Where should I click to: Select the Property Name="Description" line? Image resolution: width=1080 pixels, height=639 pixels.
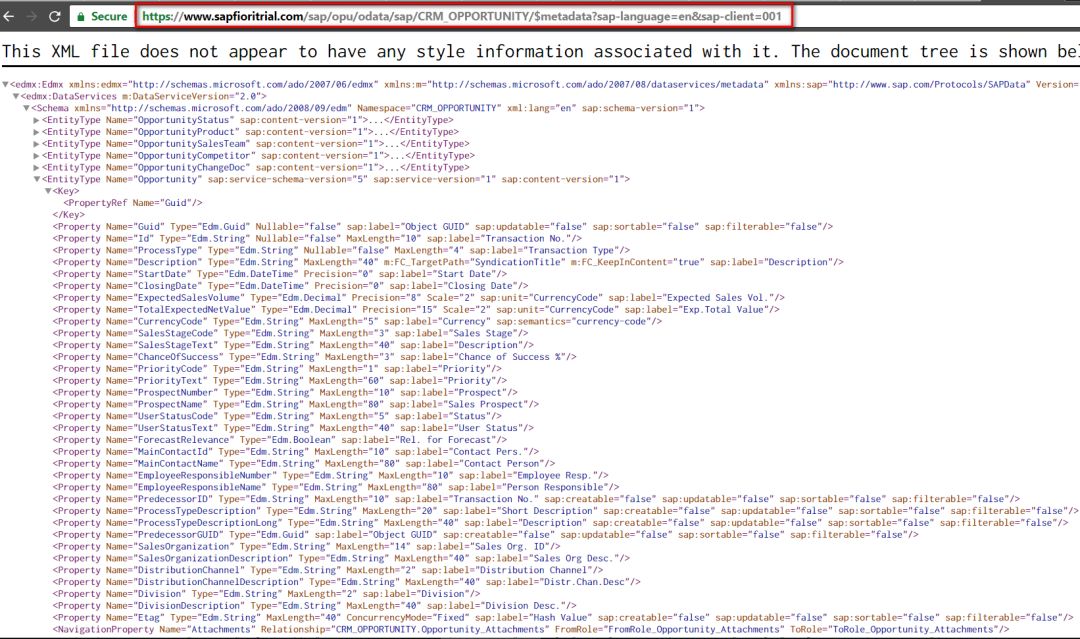[448, 262]
